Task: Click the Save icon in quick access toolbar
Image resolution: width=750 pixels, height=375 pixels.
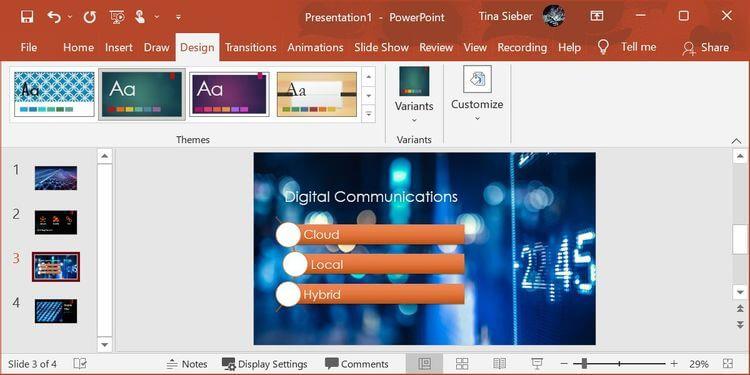Action: tap(27, 17)
